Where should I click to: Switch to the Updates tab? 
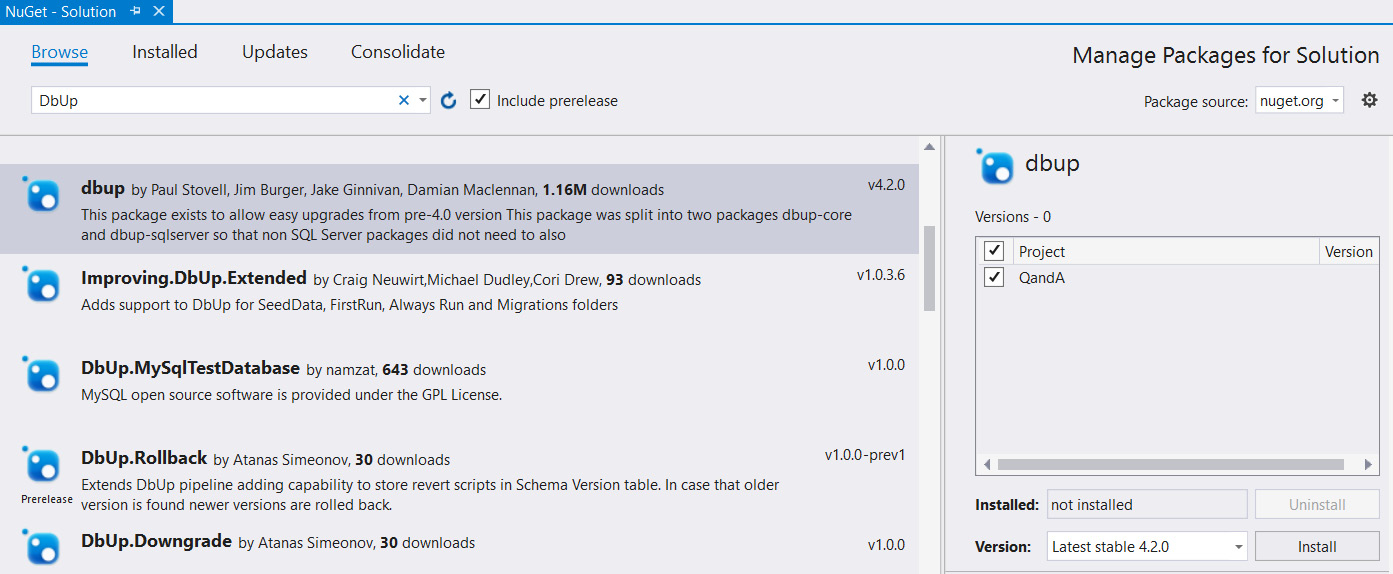[x=275, y=52]
